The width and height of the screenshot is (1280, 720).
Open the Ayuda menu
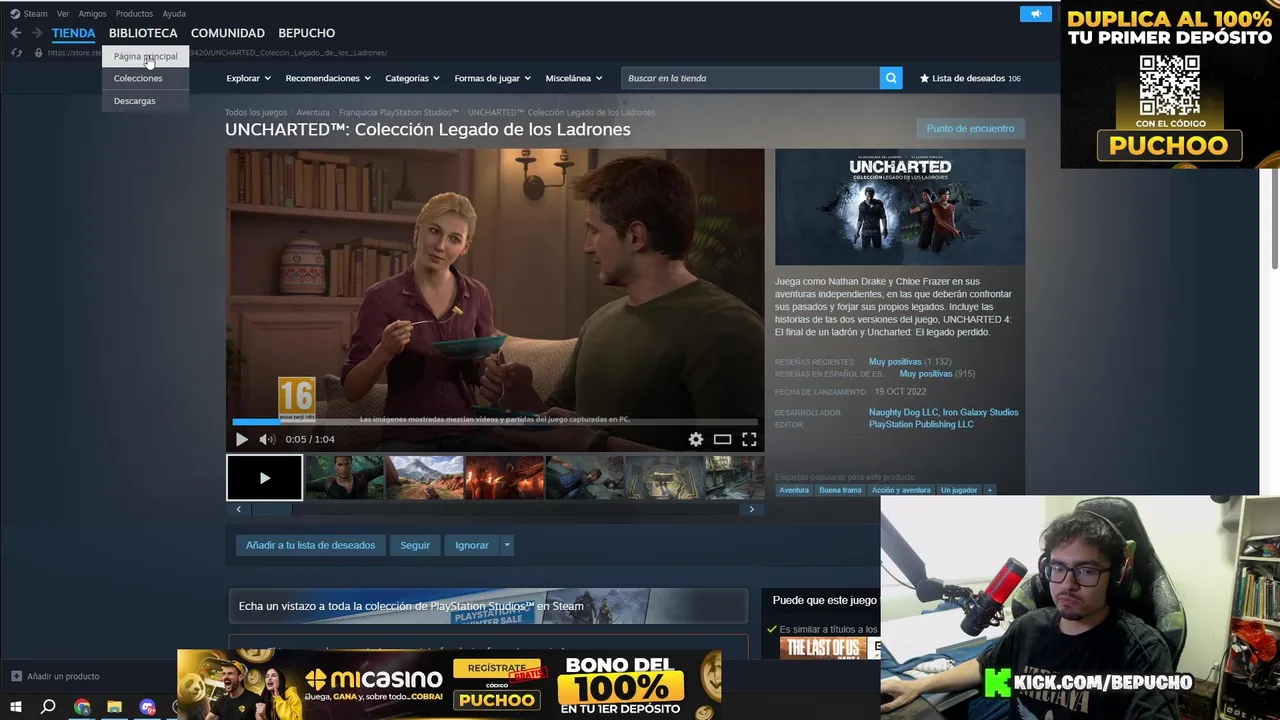[x=174, y=14]
